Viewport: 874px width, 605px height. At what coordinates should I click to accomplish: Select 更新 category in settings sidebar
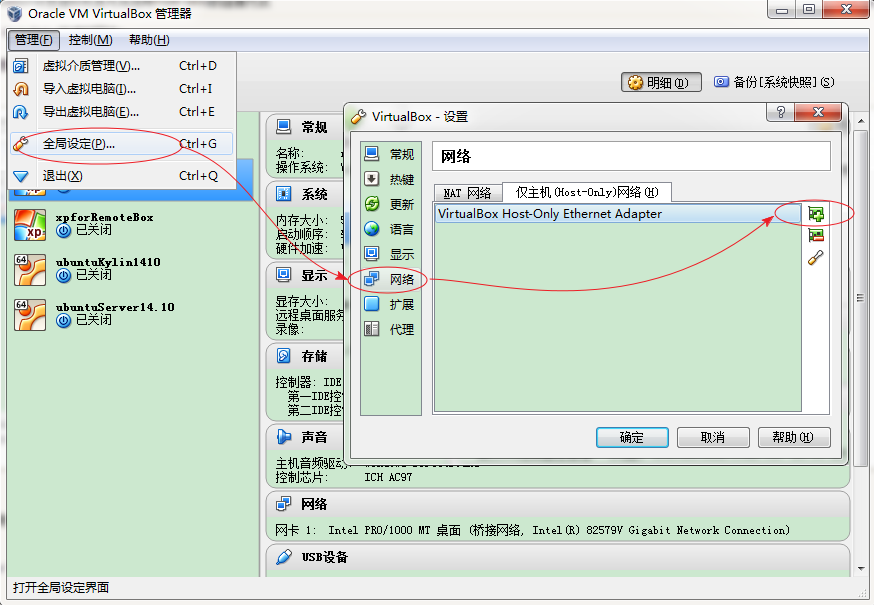tap(390, 204)
